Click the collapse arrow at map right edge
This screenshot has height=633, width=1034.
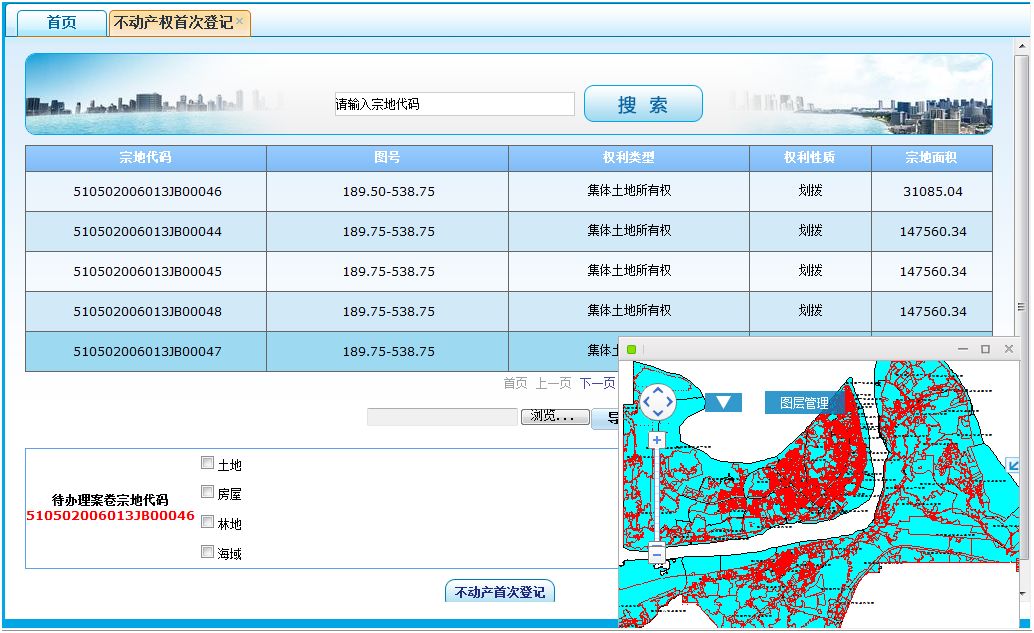1013,465
